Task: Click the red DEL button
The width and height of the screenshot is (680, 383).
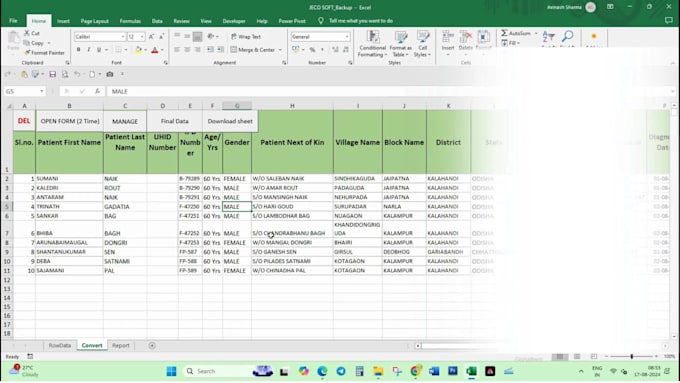Action: [24, 121]
